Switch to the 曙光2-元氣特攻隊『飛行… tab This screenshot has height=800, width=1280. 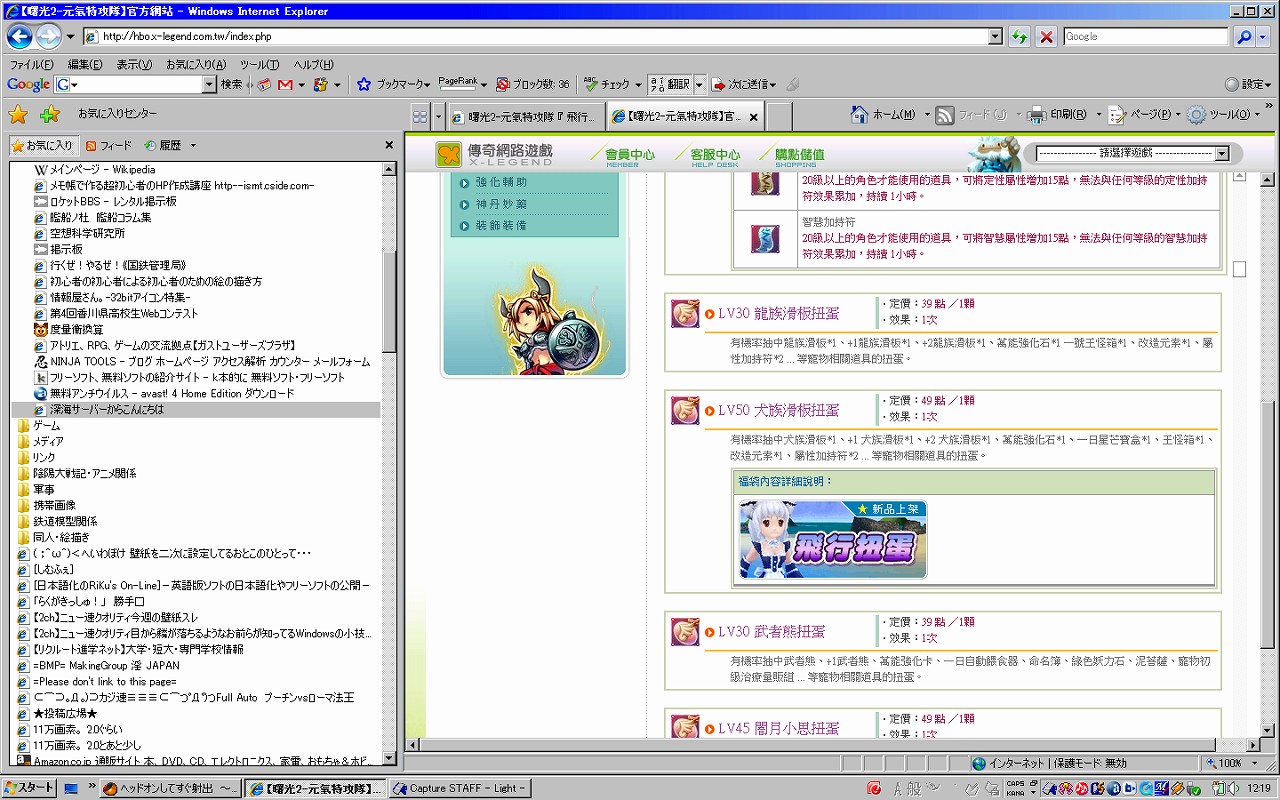coord(526,117)
